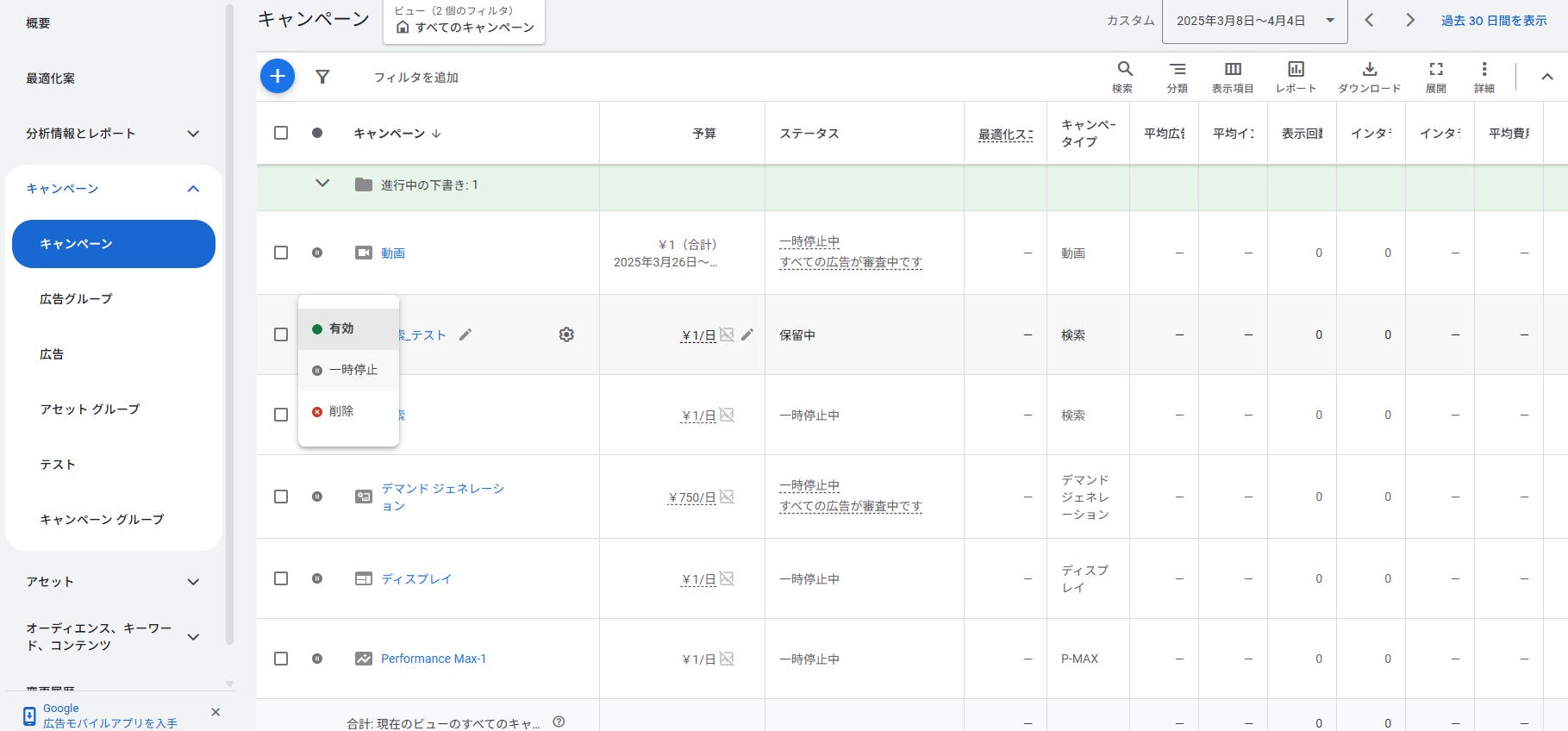Collapse the 進行中の下書き folder row
Viewport: 1568px width, 731px height.
(322, 184)
